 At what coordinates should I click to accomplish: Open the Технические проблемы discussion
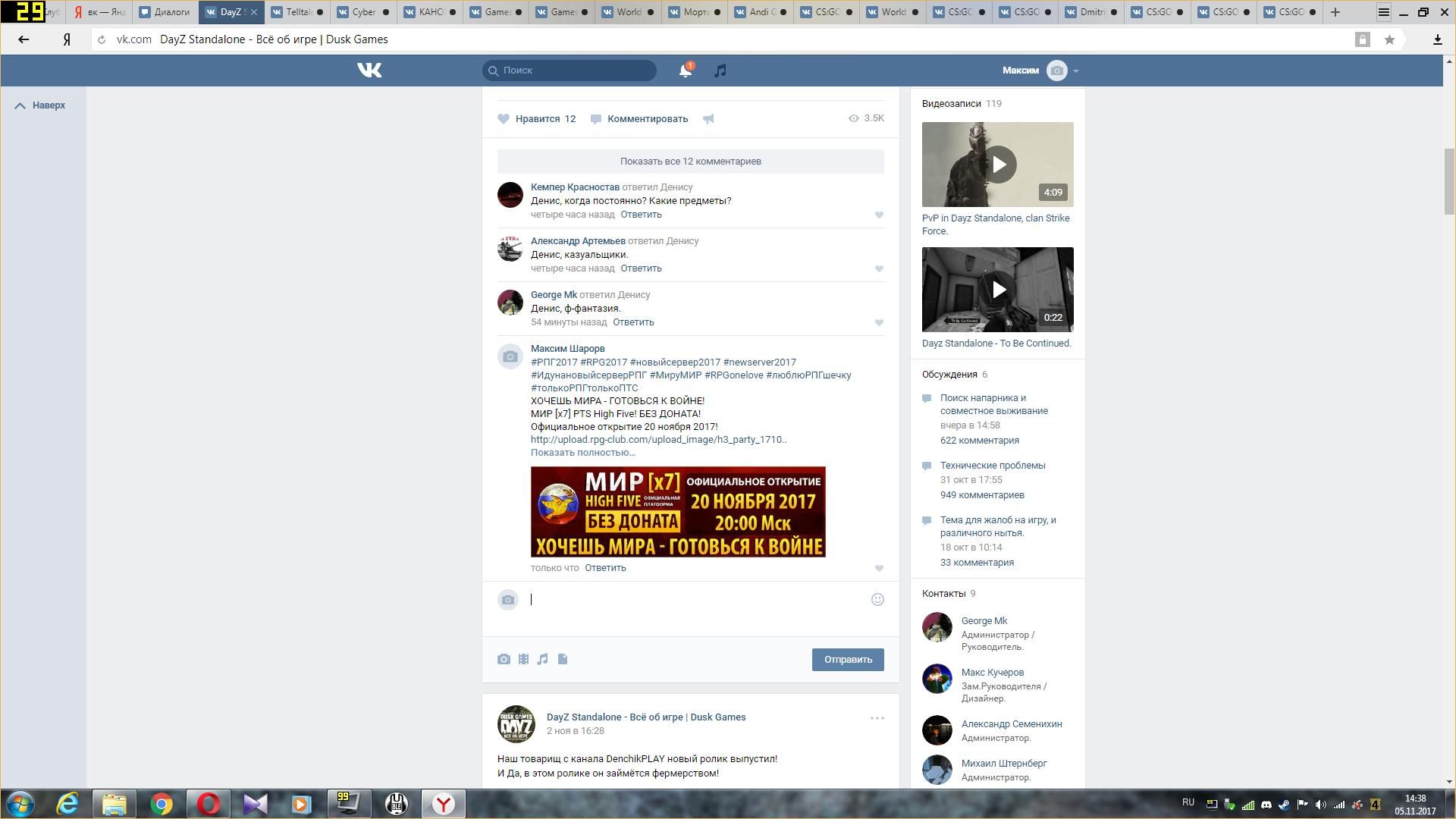point(993,466)
